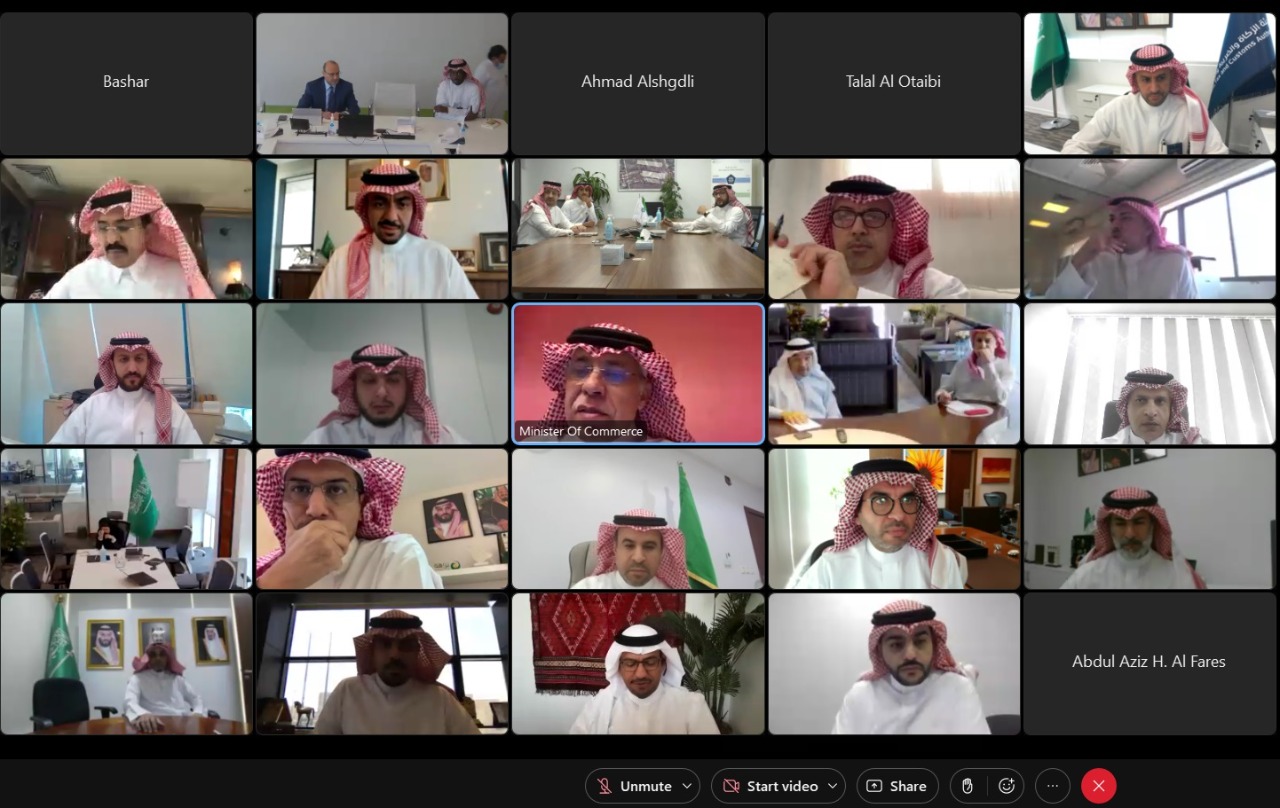Open the smiley reactions icon
Viewport: 1280px width, 808px height.
[1006, 786]
